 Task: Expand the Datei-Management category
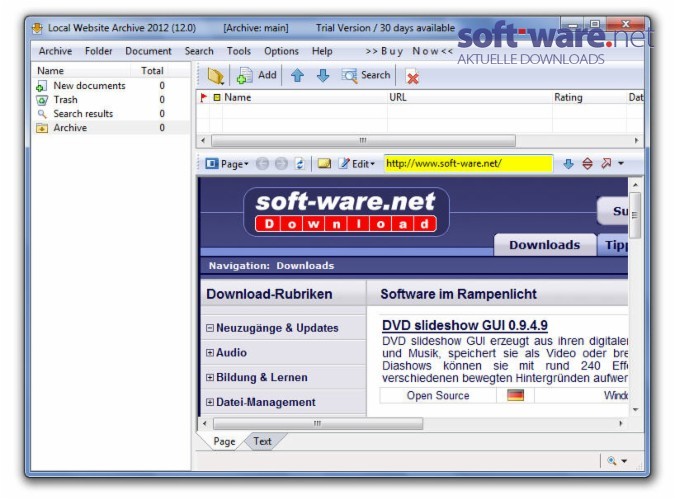click(x=210, y=402)
